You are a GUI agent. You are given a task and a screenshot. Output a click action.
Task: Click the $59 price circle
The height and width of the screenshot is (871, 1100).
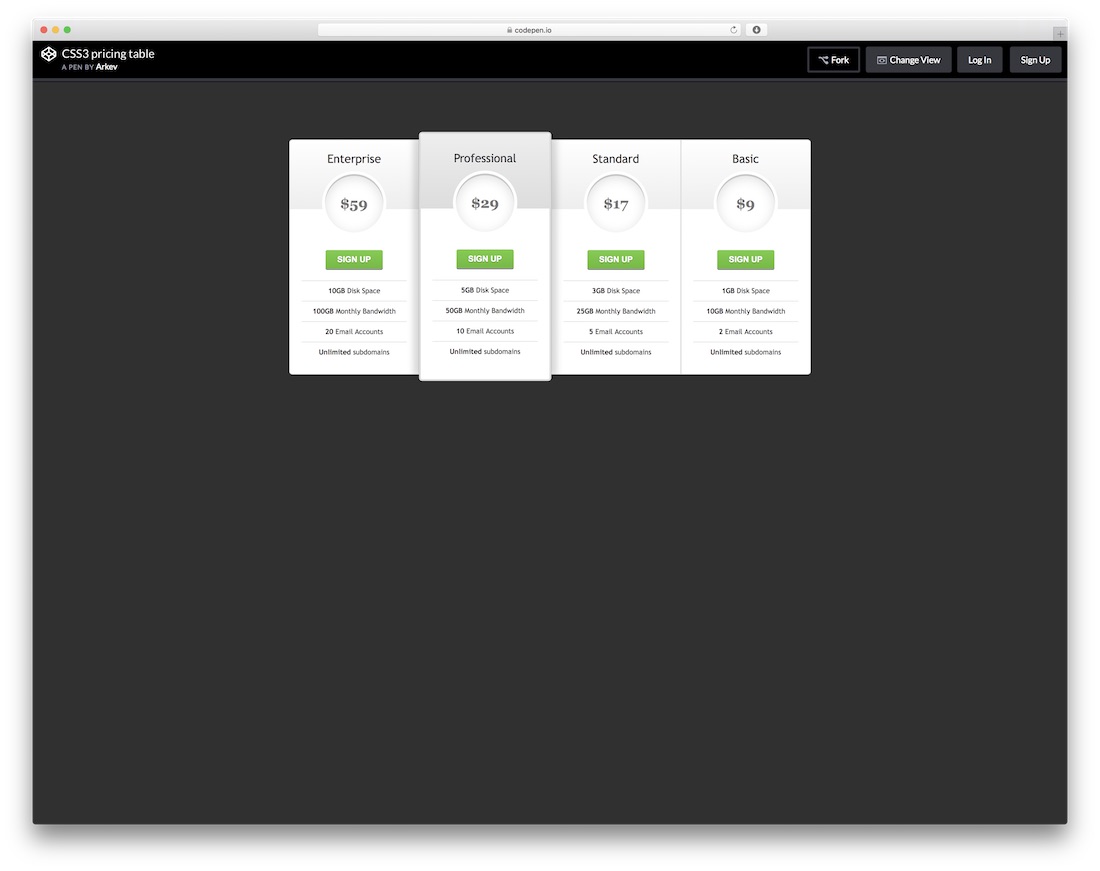pos(354,204)
